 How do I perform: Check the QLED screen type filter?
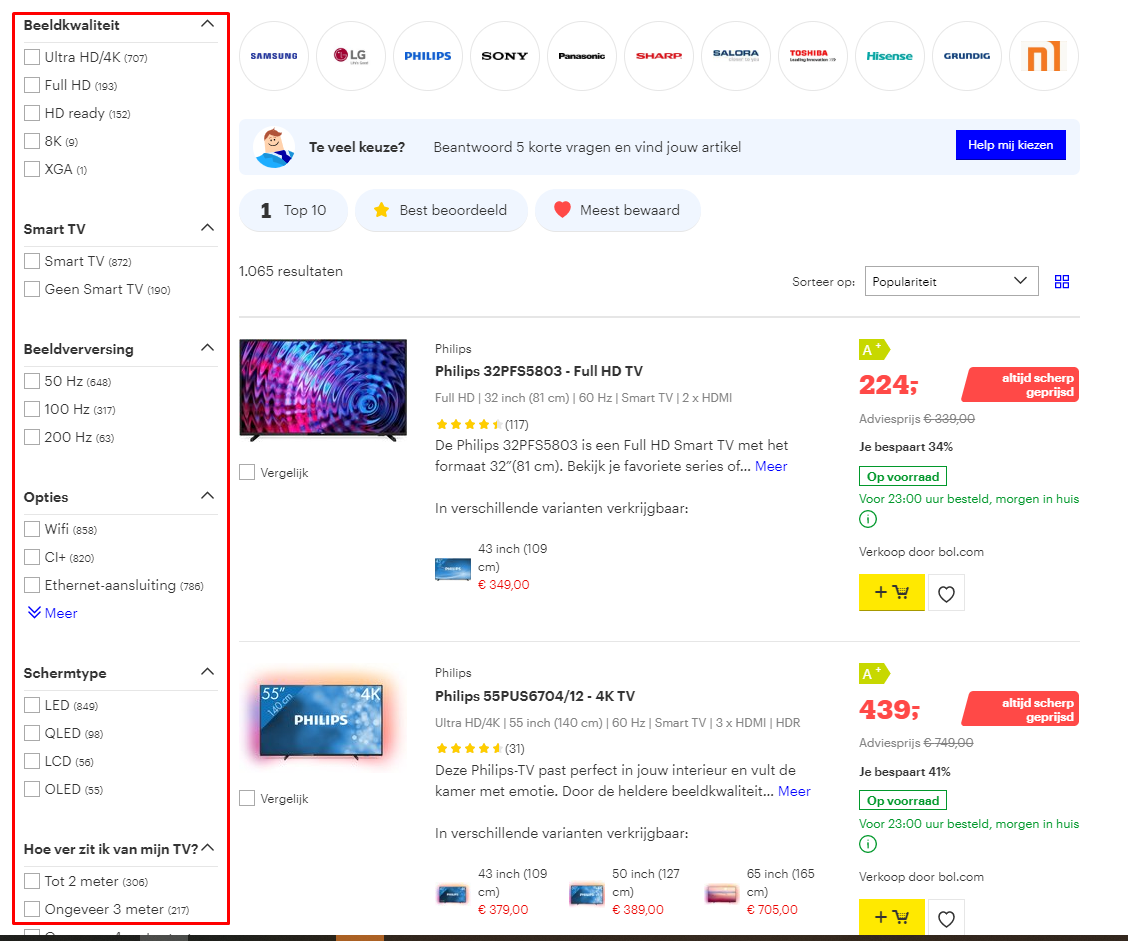[x=32, y=734]
